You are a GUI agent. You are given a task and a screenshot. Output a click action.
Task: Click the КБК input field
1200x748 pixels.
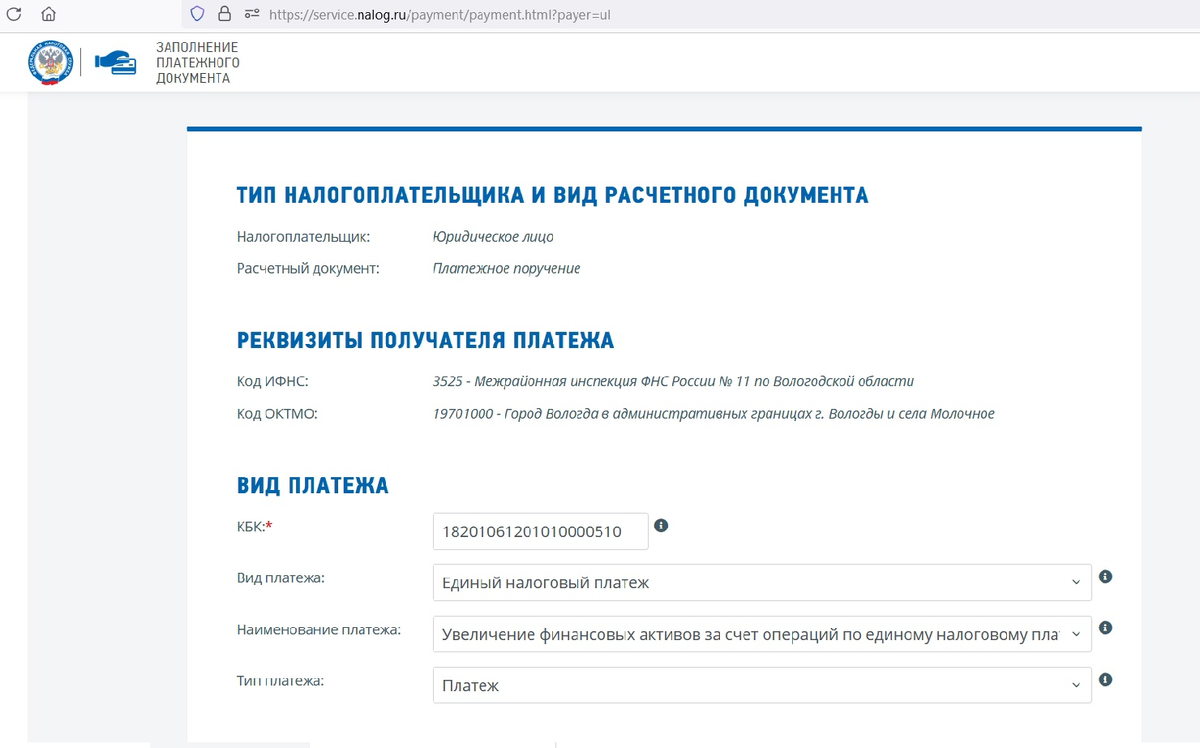[540, 531]
